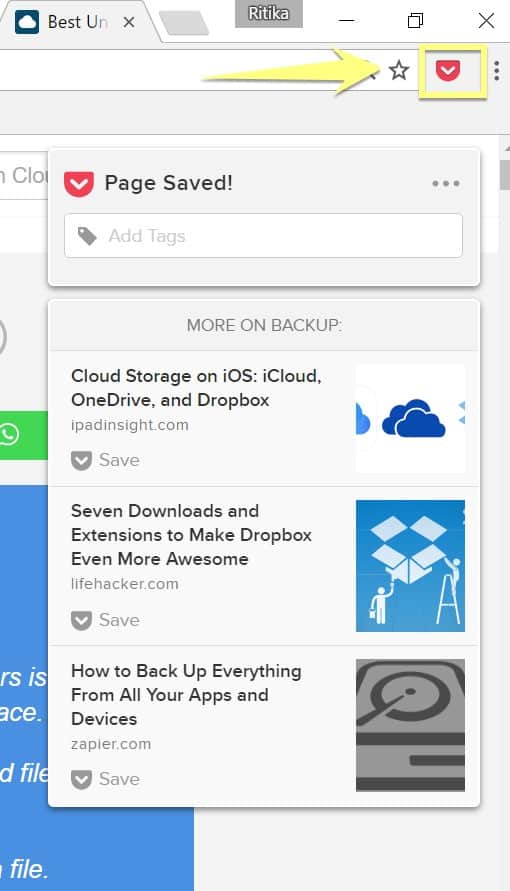Open Seven Downloads and Extensions article link
The height and width of the screenshot is (891, 510).
click(x=191, y=535)
